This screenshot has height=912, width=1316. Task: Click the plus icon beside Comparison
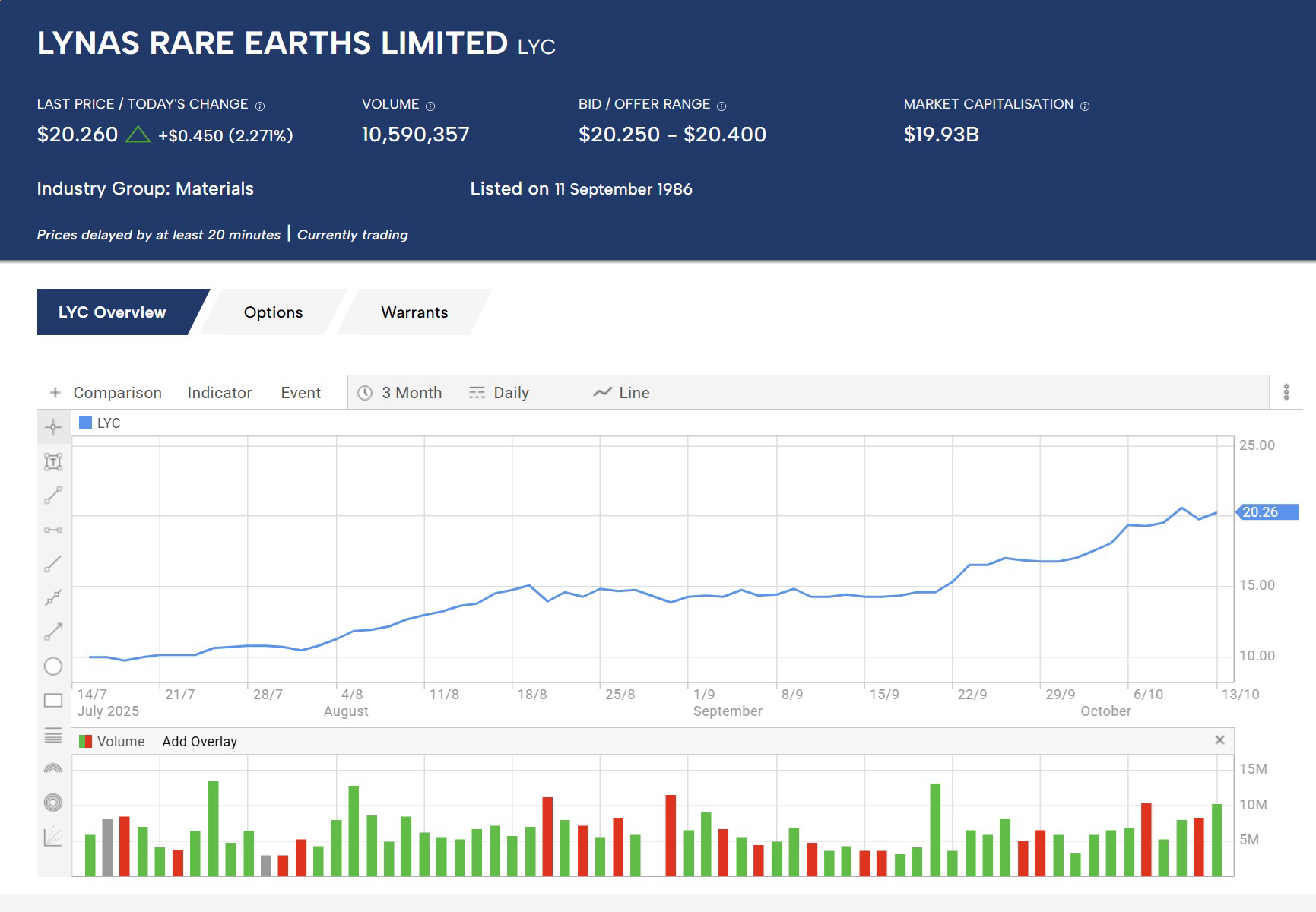click(x=55, y=393)
